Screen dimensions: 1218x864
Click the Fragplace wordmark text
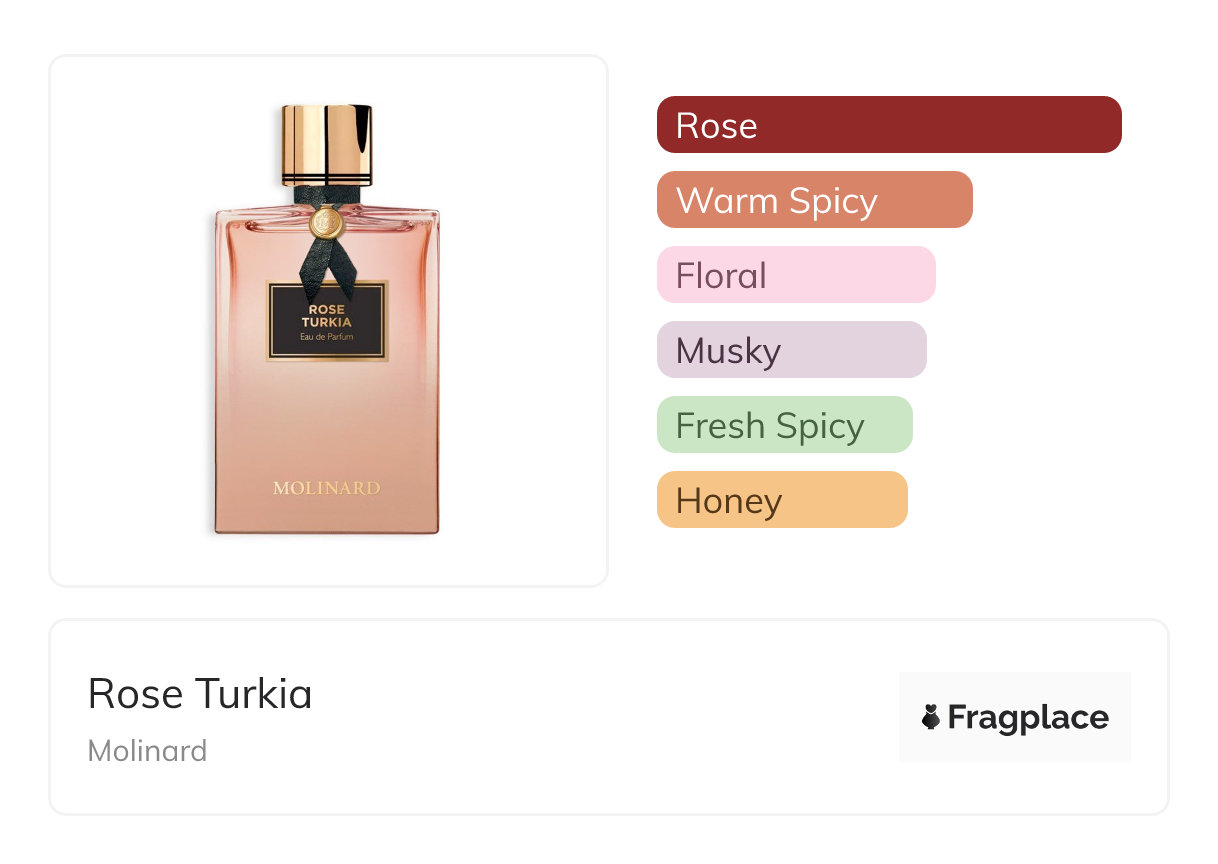tap(1028, 718)
